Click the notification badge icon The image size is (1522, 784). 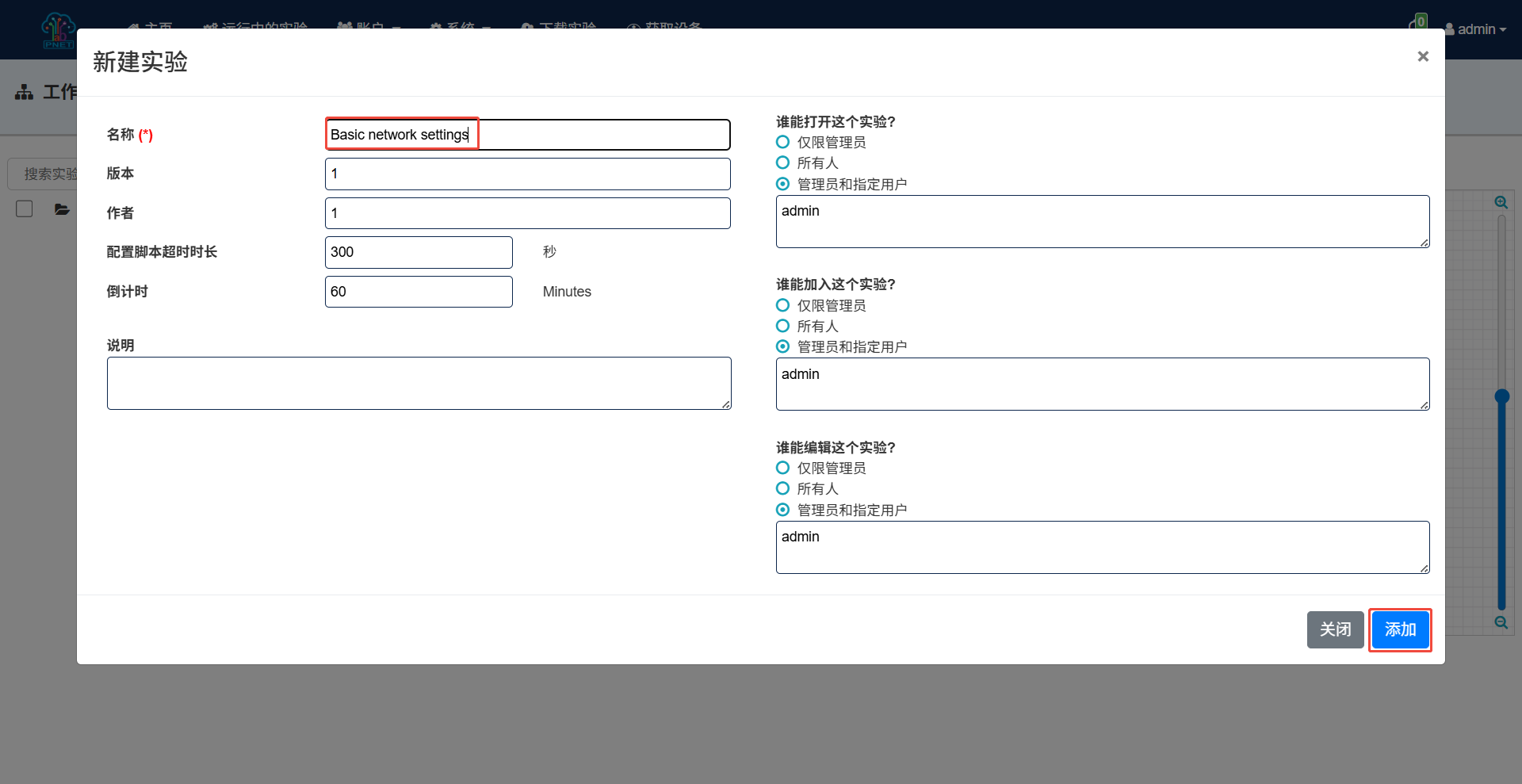click(1419, 22)
